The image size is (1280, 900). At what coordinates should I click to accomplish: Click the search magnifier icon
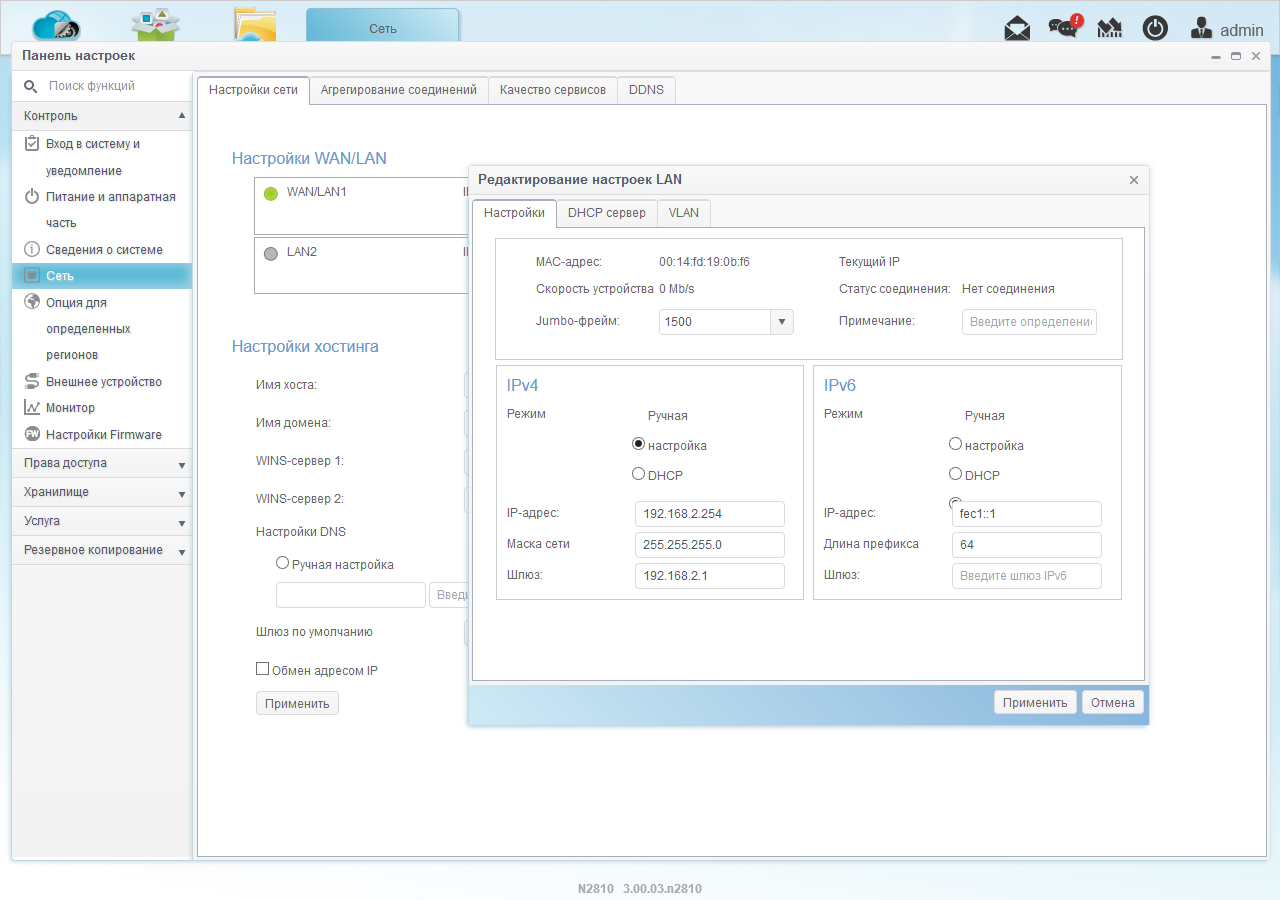[x=30, y=87]
